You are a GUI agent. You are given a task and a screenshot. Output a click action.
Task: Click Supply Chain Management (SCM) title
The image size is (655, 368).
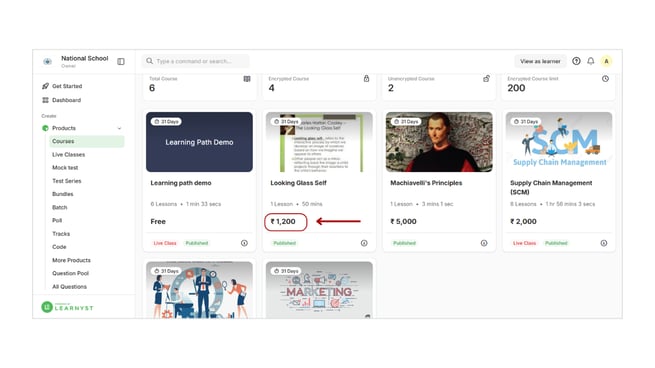[x=551, y=188]
